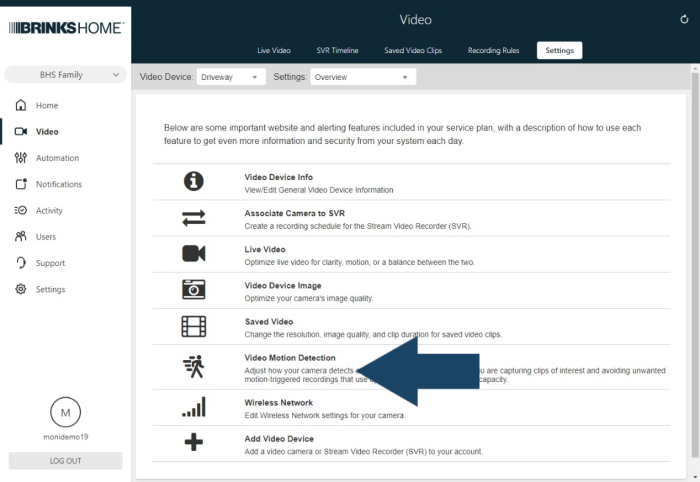The width and height of the screenshot is (700, 482).
Task: Open Users from the sidebar
Action: (x=46, y=237)
